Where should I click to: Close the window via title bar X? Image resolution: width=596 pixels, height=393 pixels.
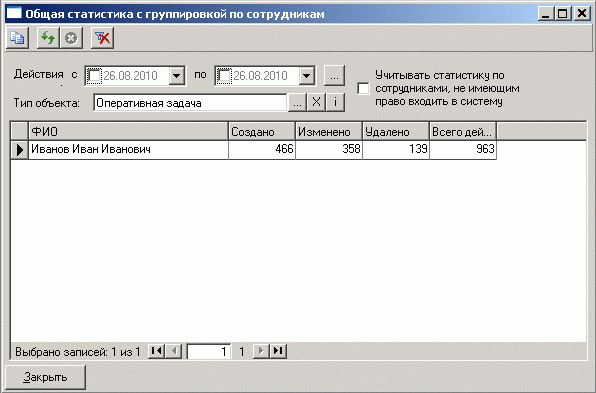coord(582,14)
